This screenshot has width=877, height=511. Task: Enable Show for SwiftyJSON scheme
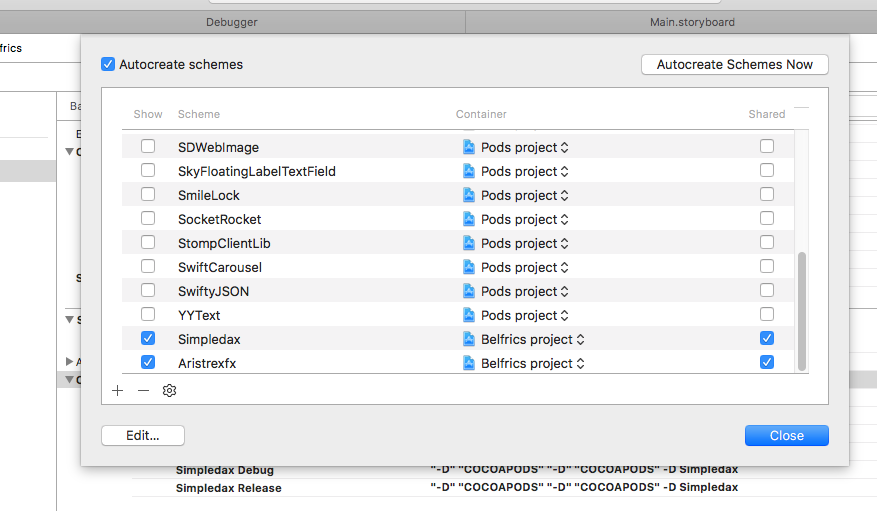[148, 290]
